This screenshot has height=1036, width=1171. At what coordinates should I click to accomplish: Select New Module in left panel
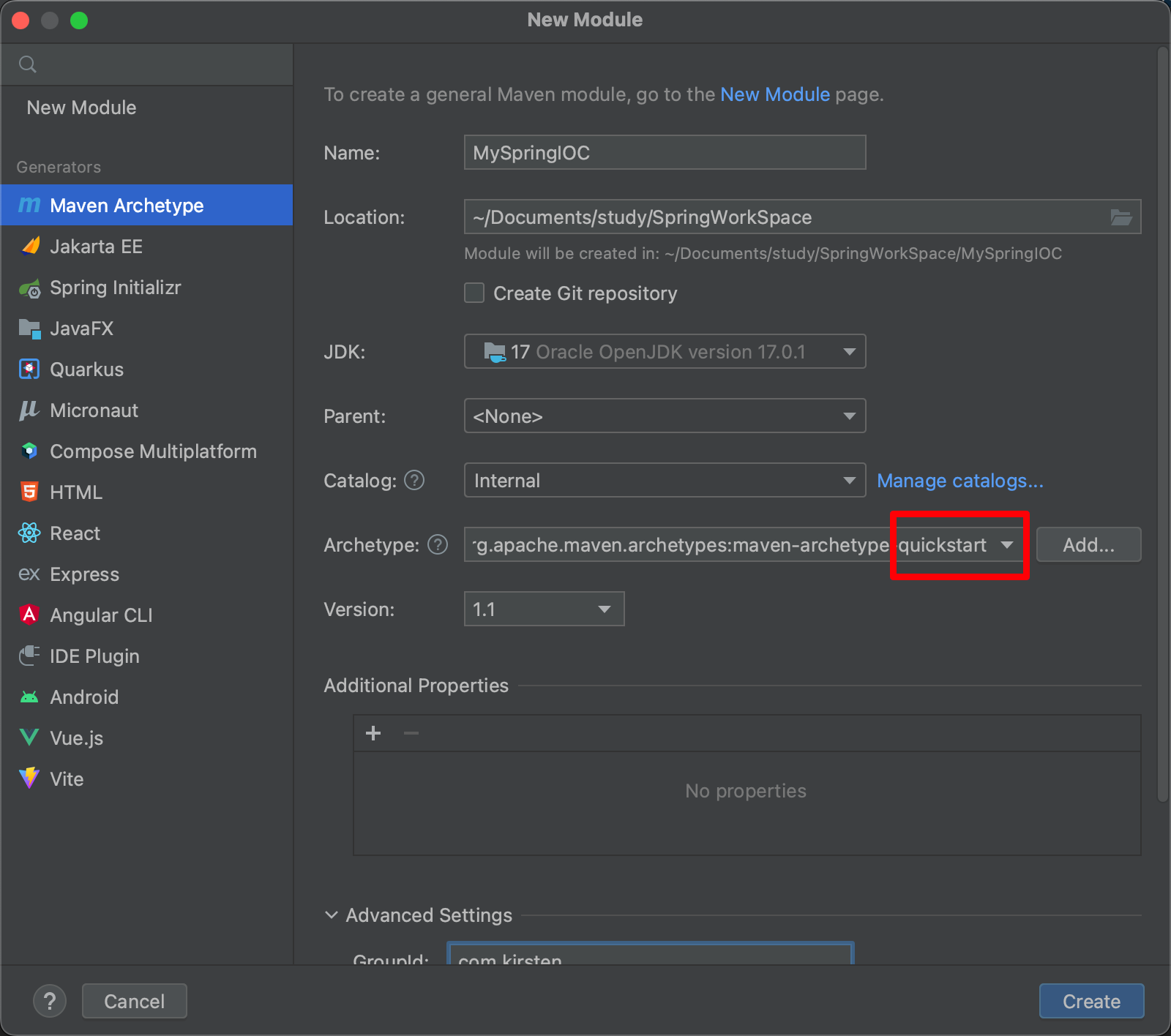tap(146, 108)
